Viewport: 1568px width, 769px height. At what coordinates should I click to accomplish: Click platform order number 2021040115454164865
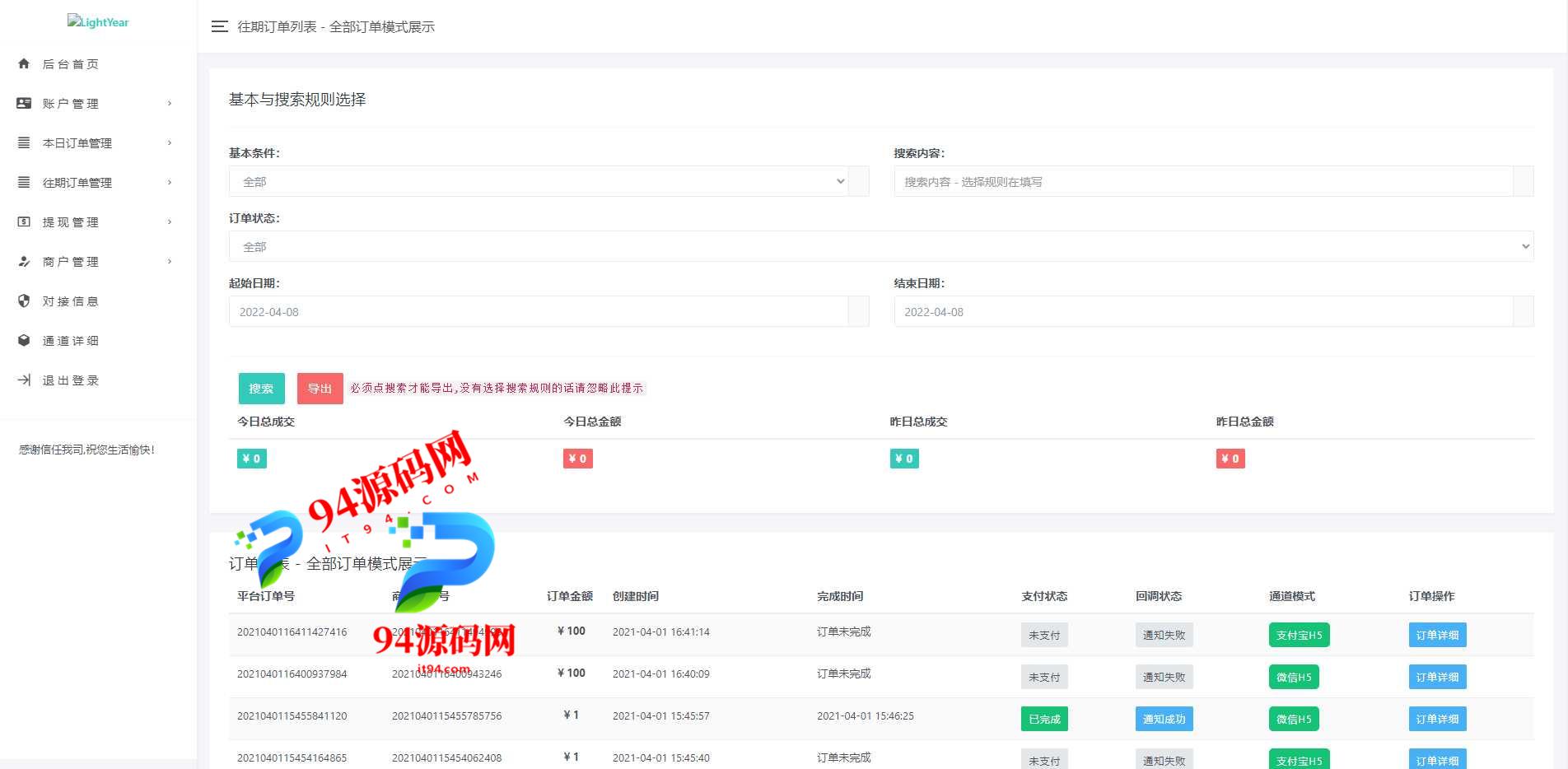pos(292,757)
